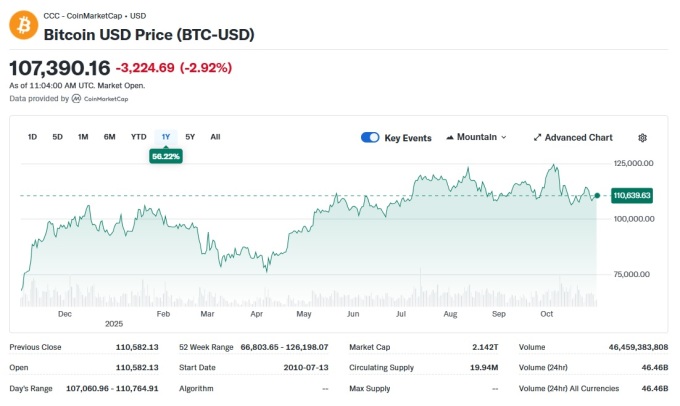Open the Advanced Chart view
This screenshot has height=406, width=680.
[x=572, y=137]
